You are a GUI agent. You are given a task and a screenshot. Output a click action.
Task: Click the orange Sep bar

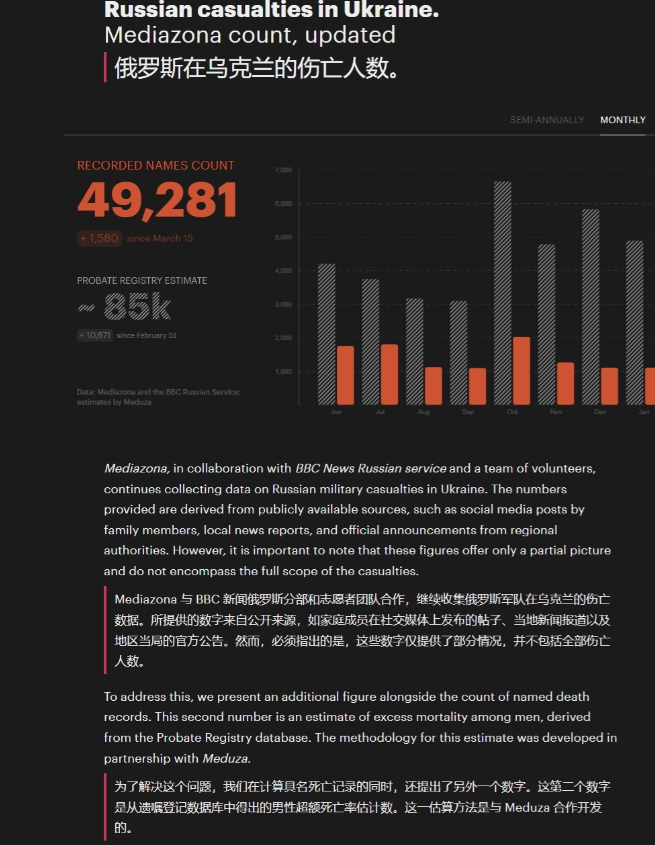(478, 386)
